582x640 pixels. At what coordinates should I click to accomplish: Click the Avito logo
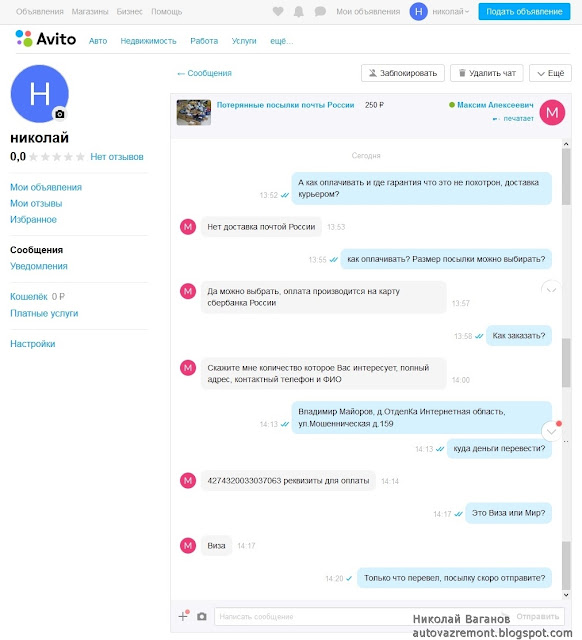tap(46, 39)
